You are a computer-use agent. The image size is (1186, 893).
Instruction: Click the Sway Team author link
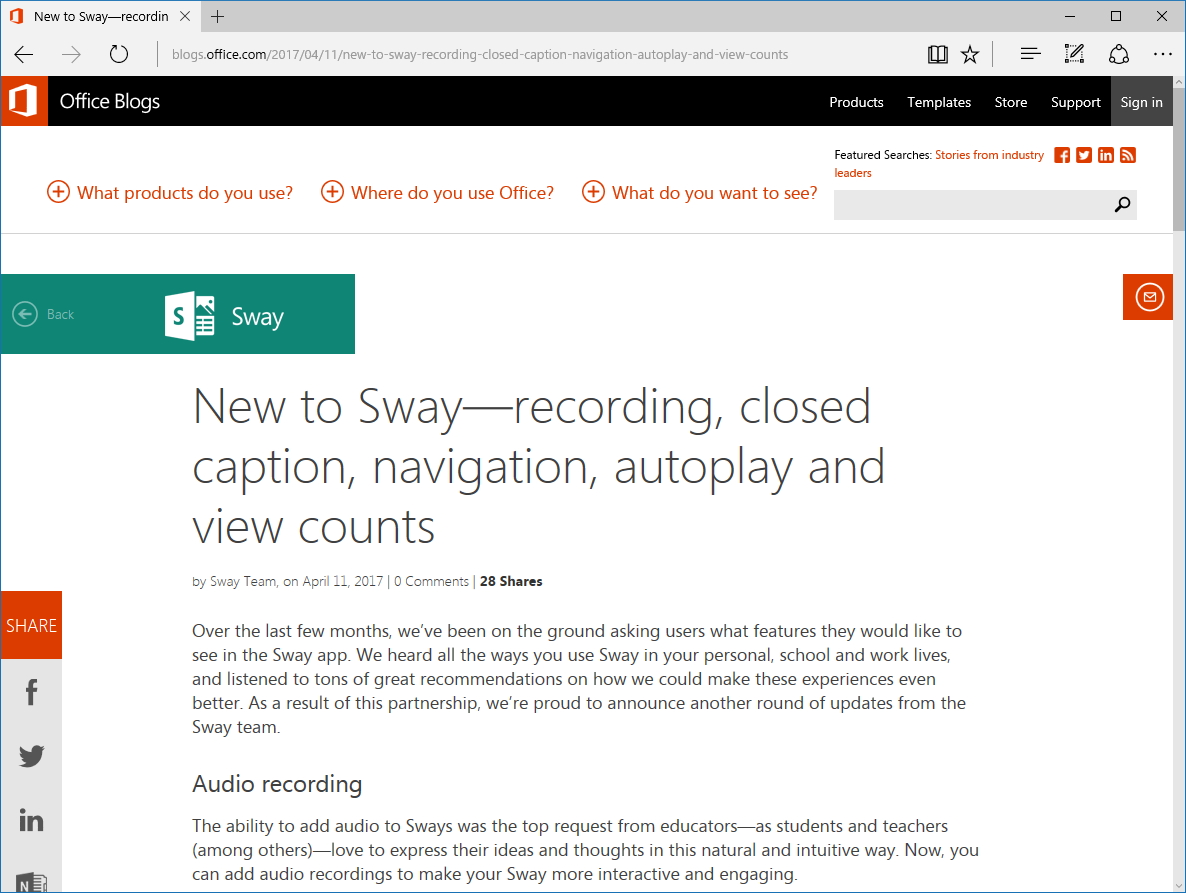pyautogui.click(x=243, y=581)
